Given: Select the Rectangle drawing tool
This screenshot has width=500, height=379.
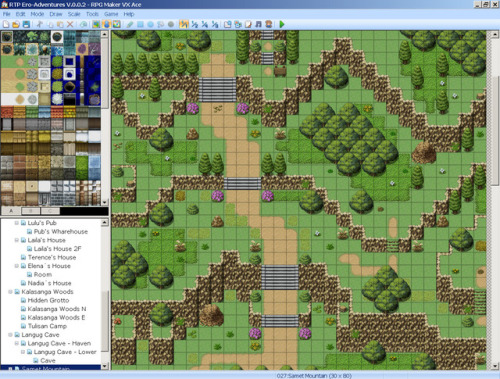Looking at the screenshot, I should tap(140, 24).
